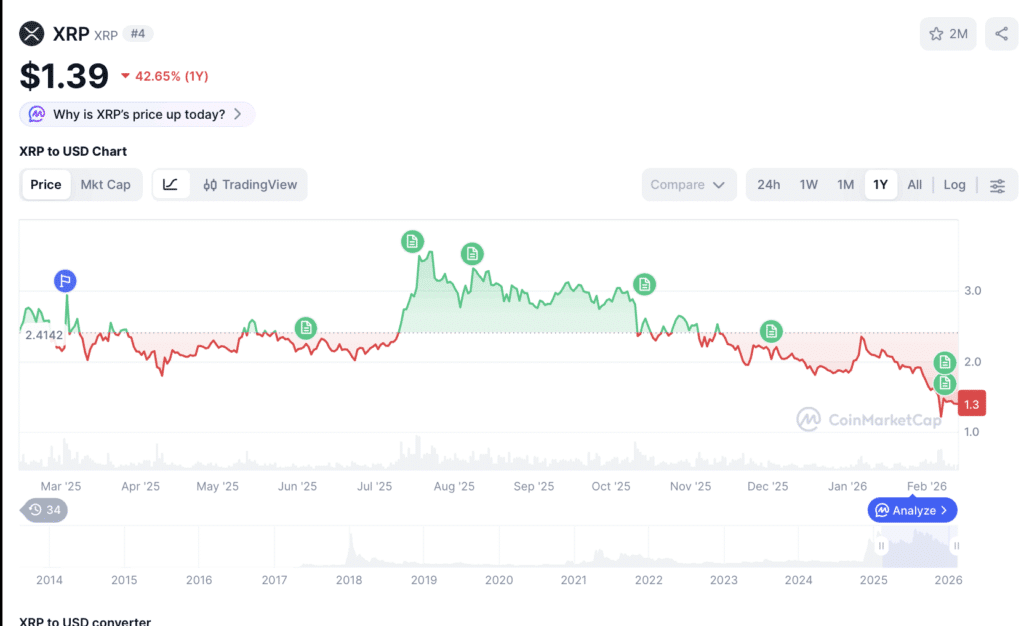
Task: Open news marker at July '25 peak
Action: click(412, 242)
